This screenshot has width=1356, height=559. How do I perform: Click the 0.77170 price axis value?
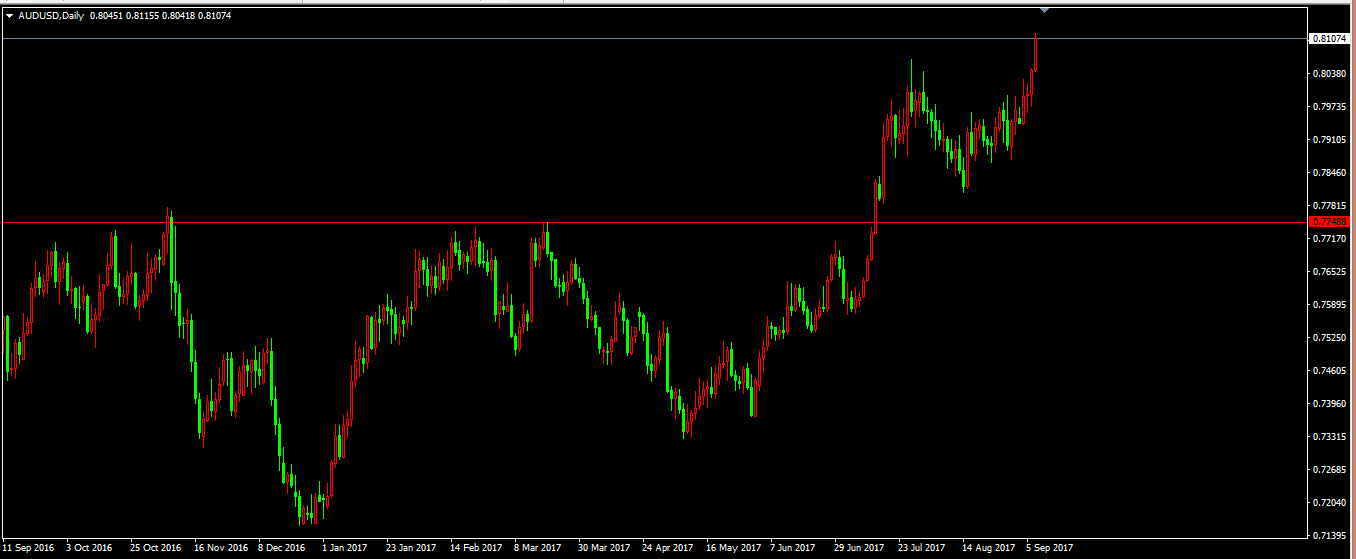point(1328,239)
